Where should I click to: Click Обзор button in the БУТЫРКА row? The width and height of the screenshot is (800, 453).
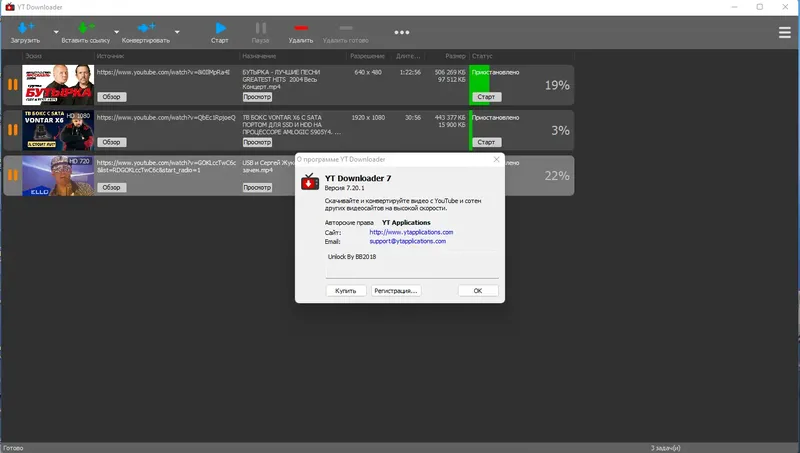112,97
